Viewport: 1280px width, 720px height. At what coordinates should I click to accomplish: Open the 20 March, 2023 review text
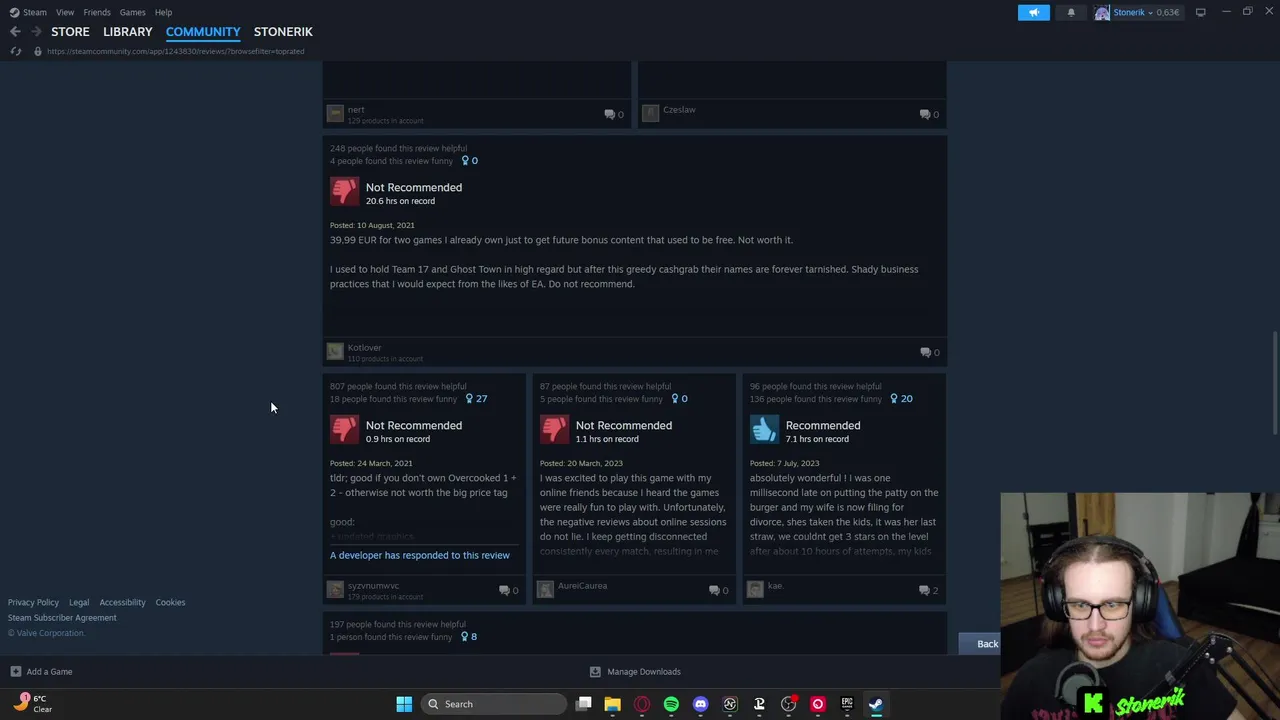tap(635, 514)
